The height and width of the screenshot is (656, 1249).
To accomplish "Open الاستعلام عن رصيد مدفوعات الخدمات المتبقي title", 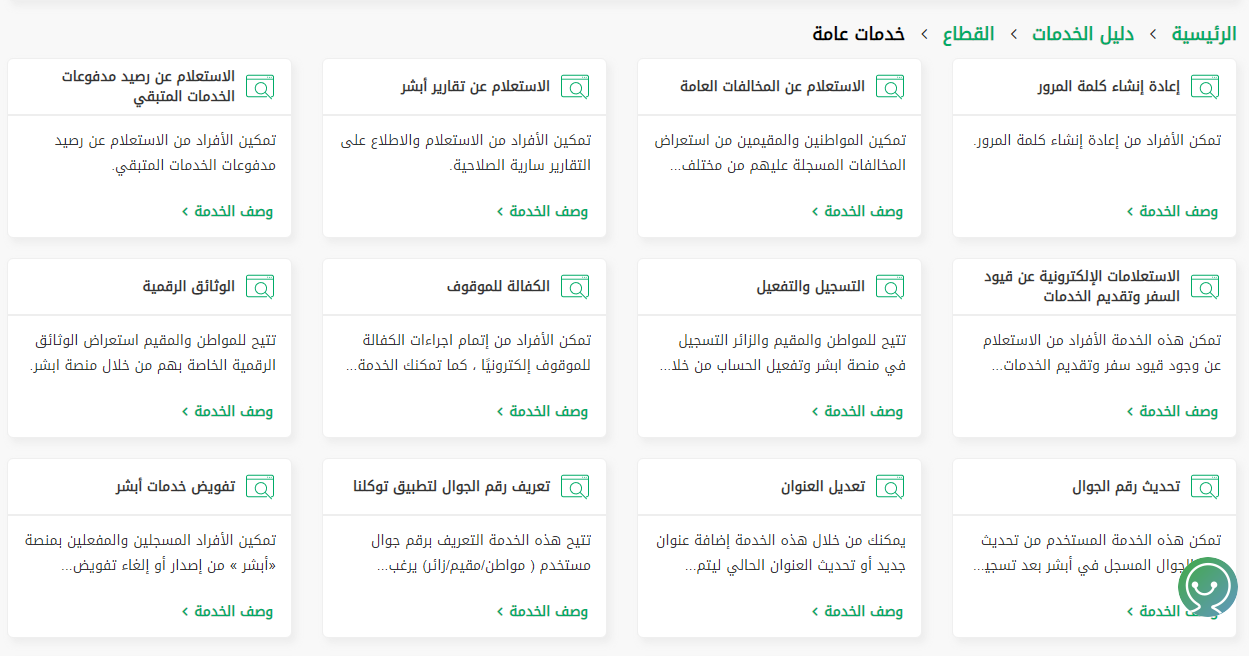I will (148, 87).
